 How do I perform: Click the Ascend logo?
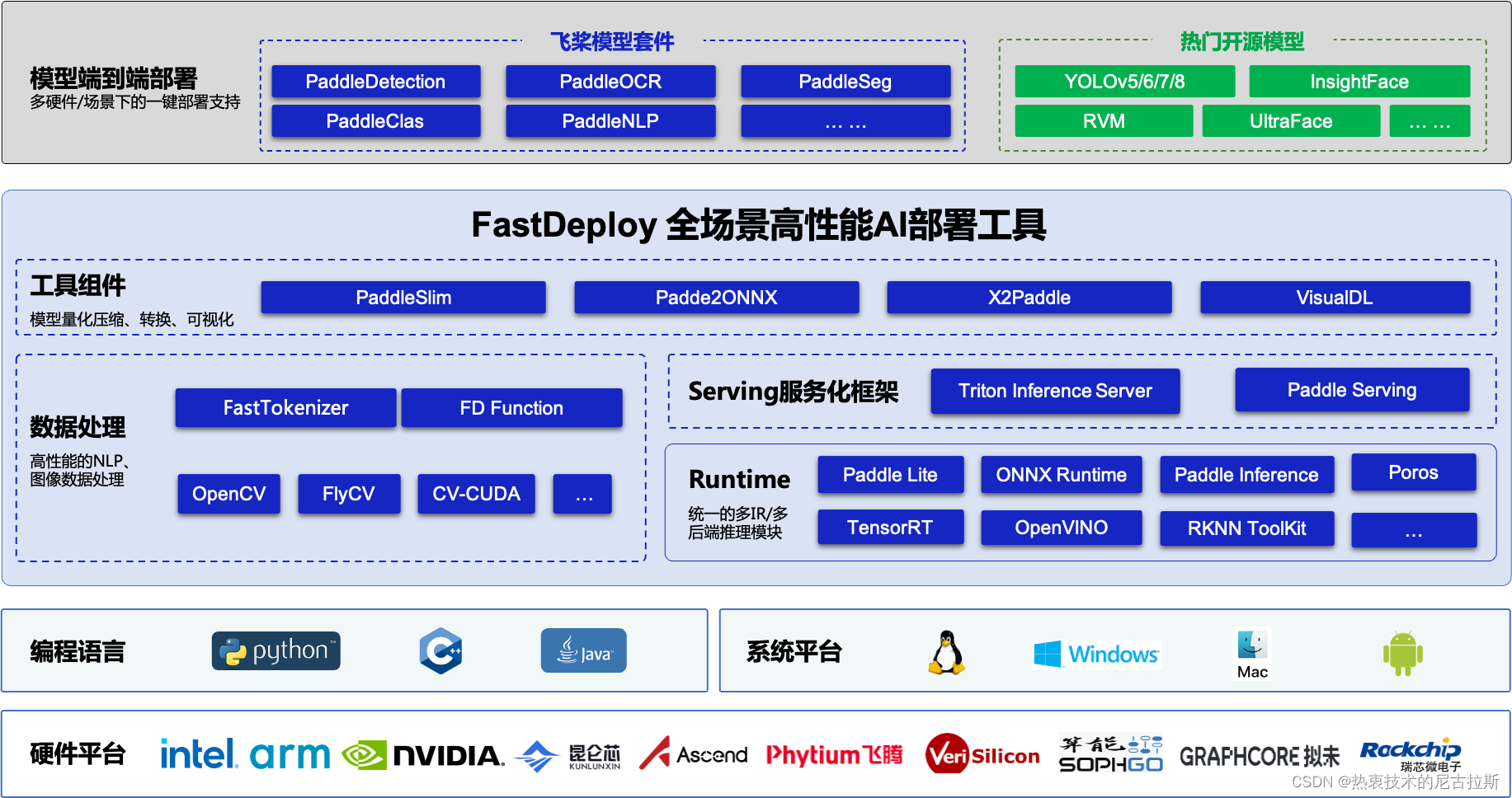(x=694, y=753)
